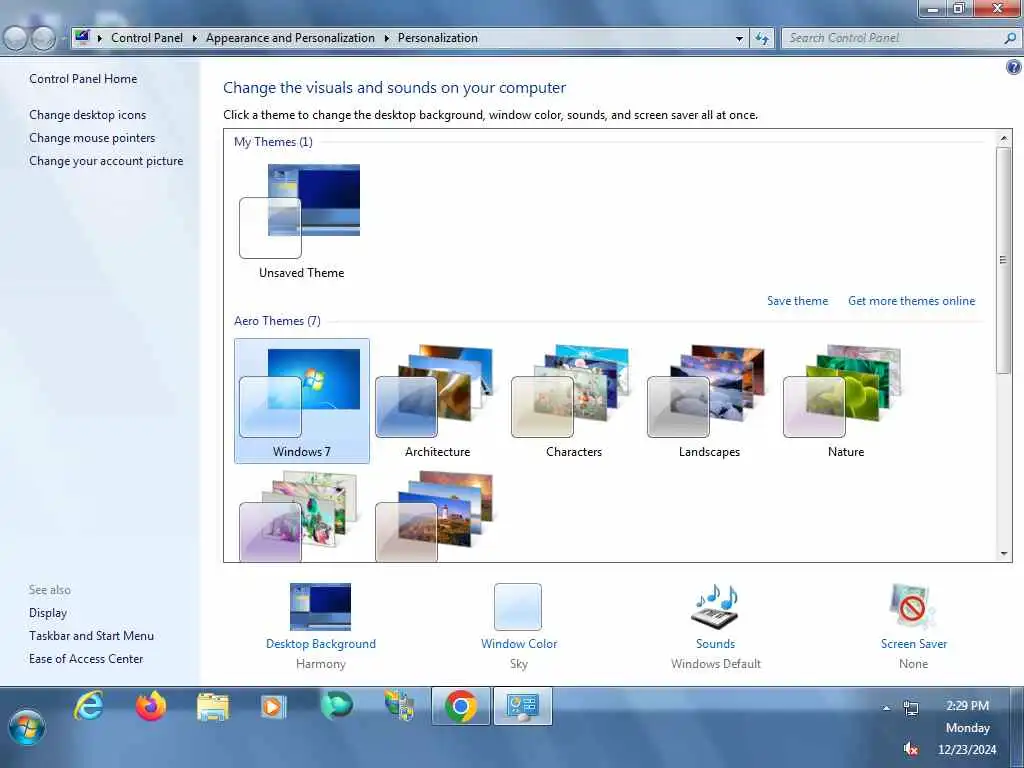1024x768 pixels.
Task: Open the address bar history dropdown
Action: point(739,39)
